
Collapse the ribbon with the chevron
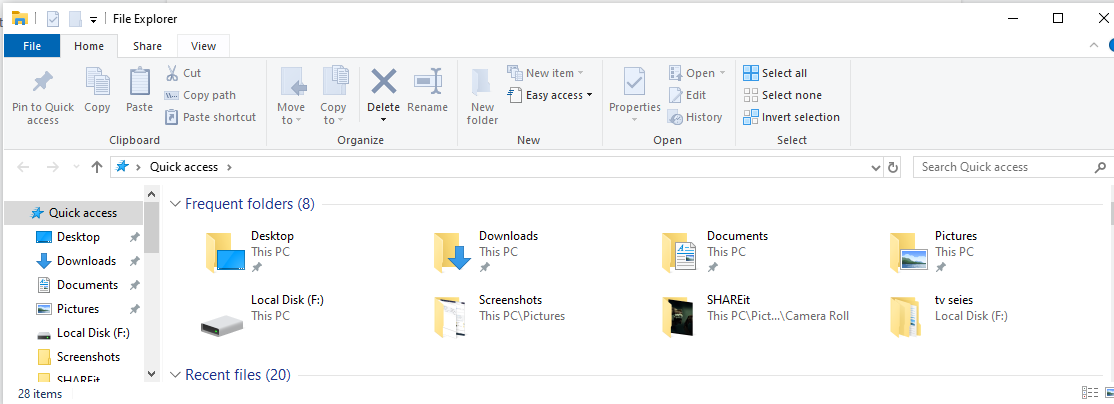pyautogui.click(x=1094, y=45)
